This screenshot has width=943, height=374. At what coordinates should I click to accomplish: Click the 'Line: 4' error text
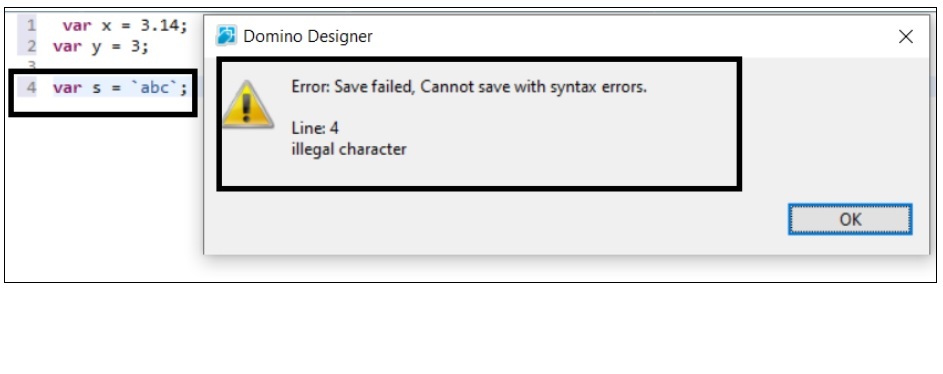point(315,128)
